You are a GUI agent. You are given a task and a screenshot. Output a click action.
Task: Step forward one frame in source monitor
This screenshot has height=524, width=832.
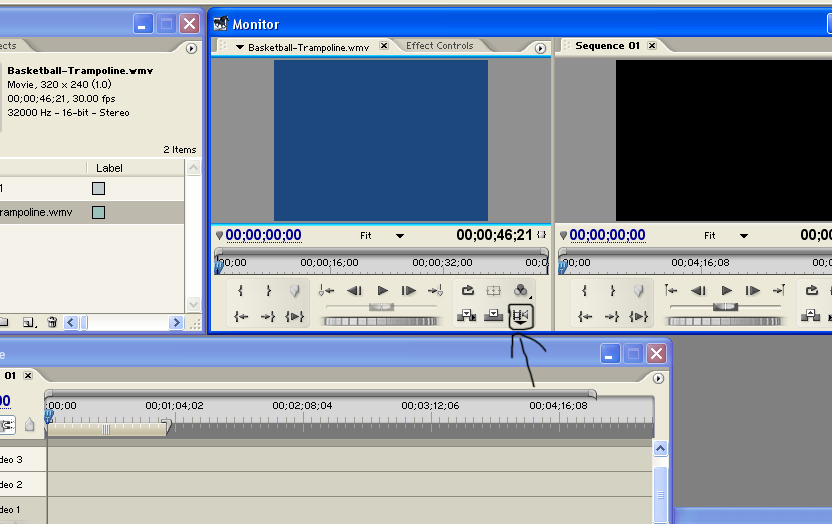tap(409, 291)
